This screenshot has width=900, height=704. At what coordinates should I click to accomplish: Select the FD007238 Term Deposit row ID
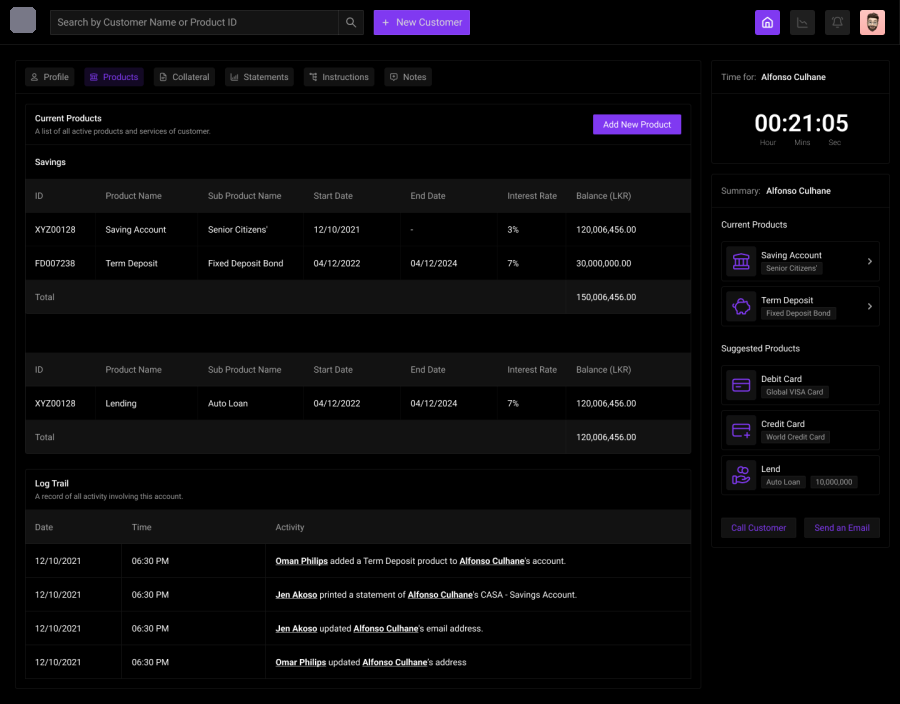point(55,263)
